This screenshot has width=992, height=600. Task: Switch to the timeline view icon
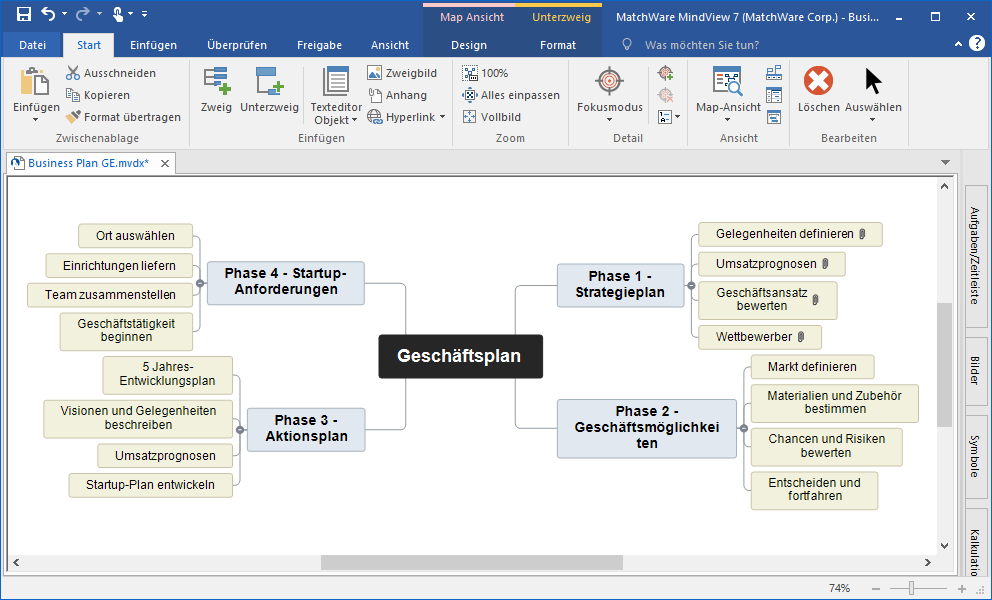tap(774, 73)
